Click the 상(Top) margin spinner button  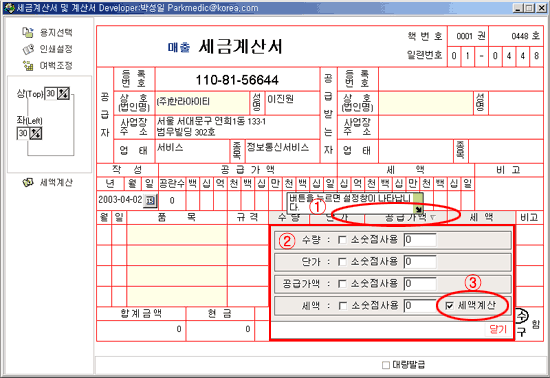coord(63,93)
